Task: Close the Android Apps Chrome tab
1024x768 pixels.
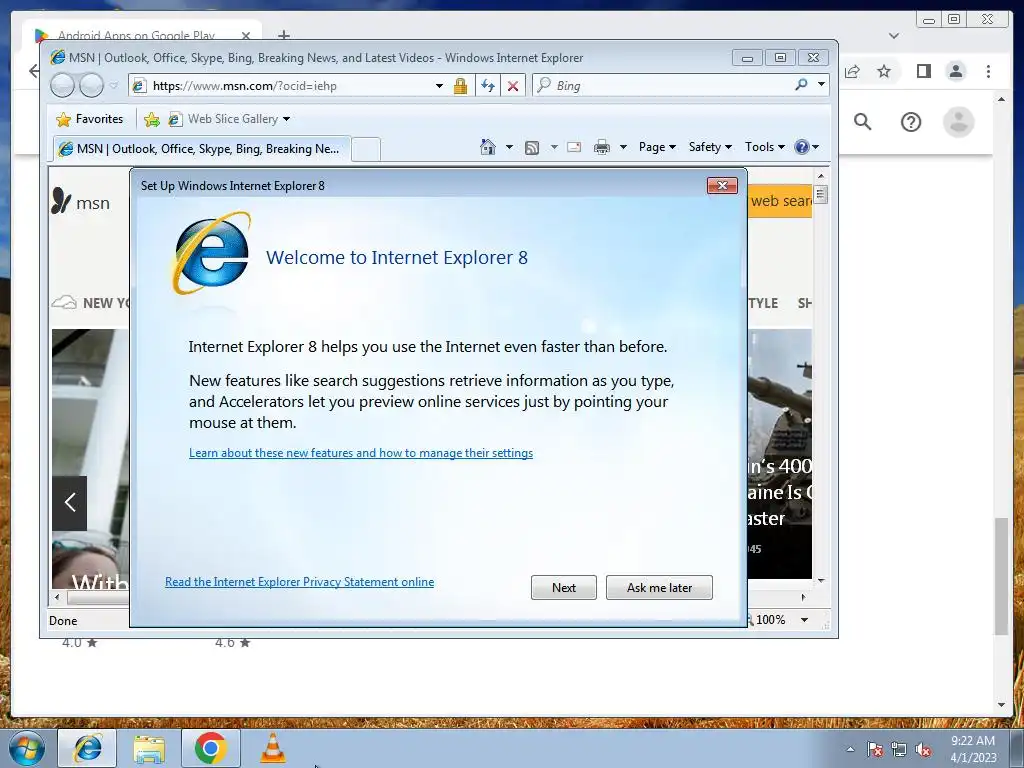Action: click(246, 35)
